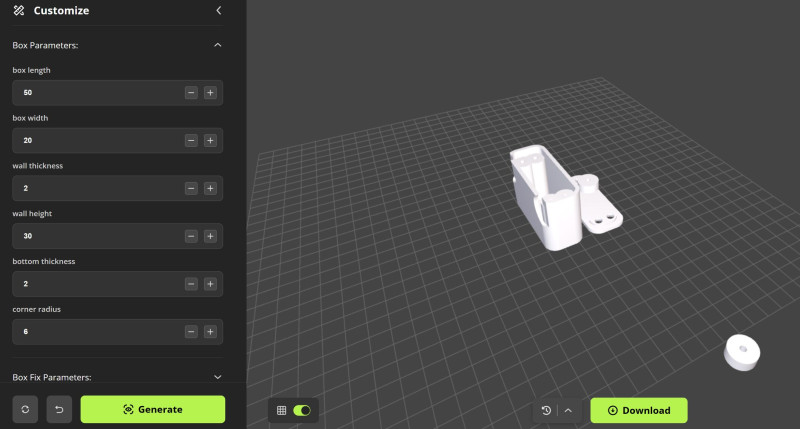The image size is (800, 429).
Task: Decrease box width with minus button
Action: point(191,140)
